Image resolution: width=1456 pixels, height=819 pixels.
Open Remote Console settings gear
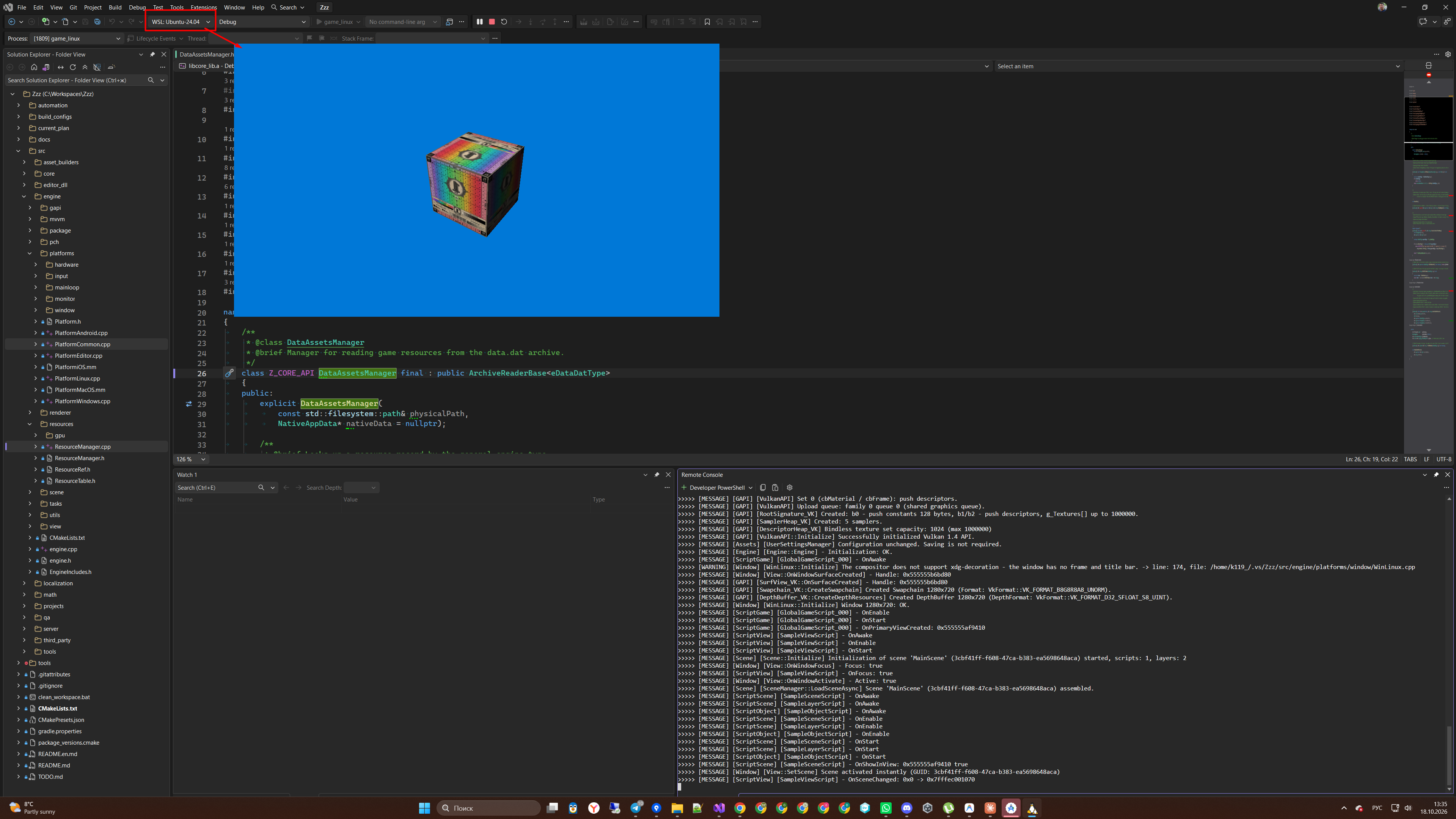(x=790, y=487)
